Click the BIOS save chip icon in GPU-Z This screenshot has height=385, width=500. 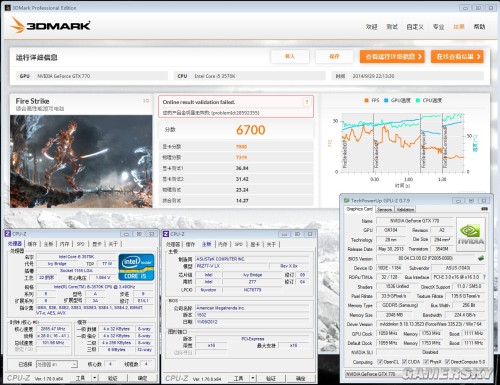pos(481,258)
